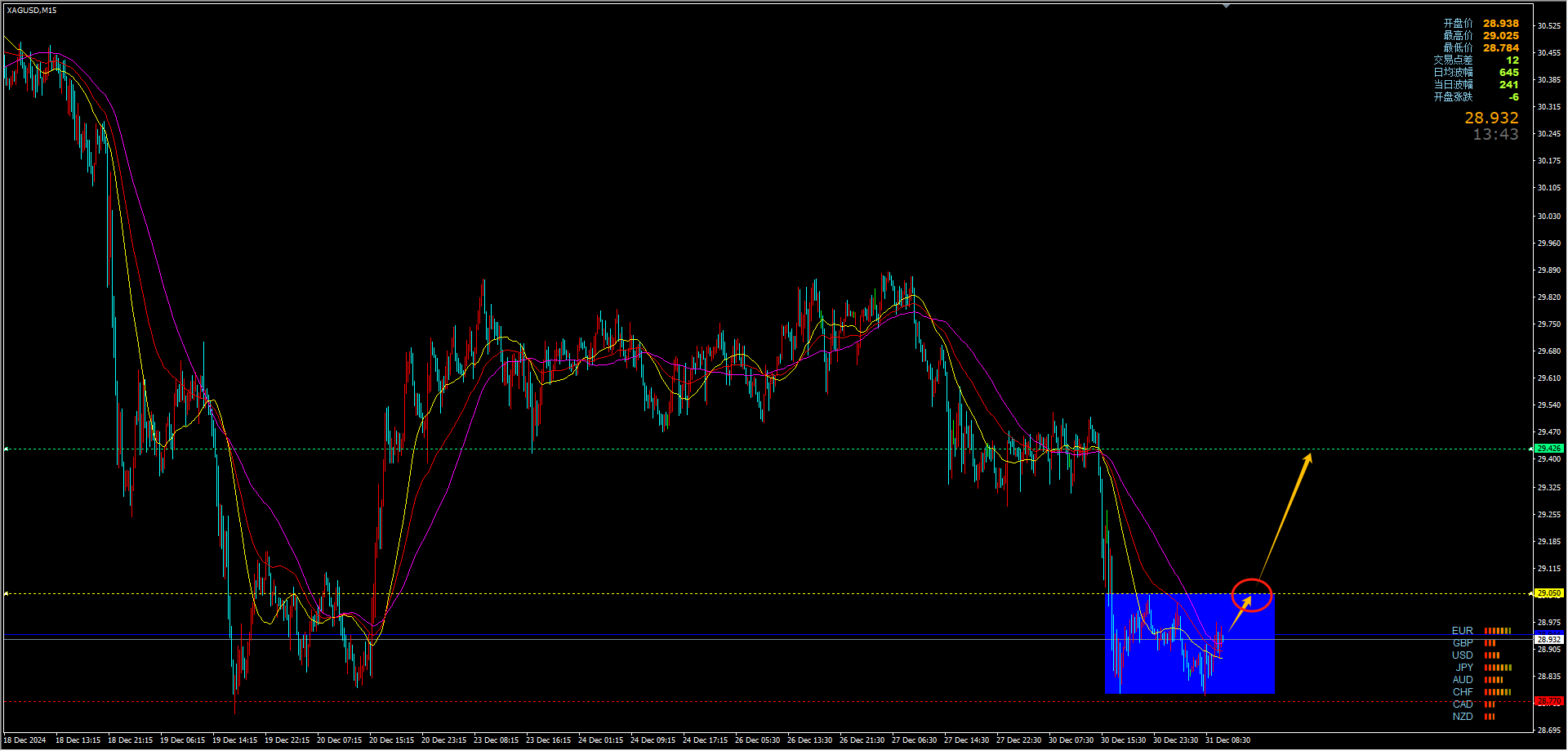The height and width of the screenshot is (751, 1568).
Task: Click the 20 Dec 15:15 time axis label
Action: click(x=392, y=740)
